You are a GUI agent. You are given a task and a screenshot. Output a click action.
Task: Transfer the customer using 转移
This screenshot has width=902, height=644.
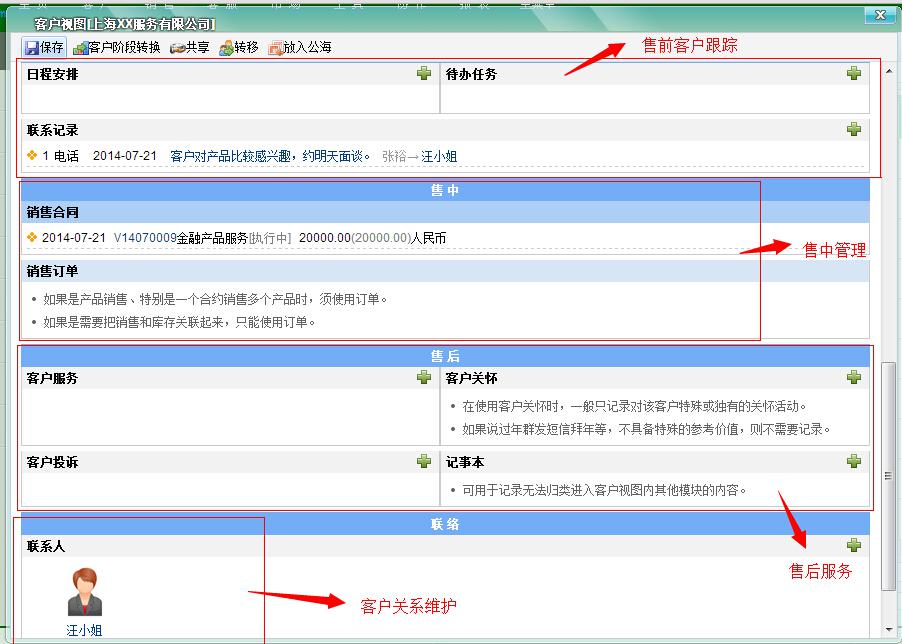[239, 47]
